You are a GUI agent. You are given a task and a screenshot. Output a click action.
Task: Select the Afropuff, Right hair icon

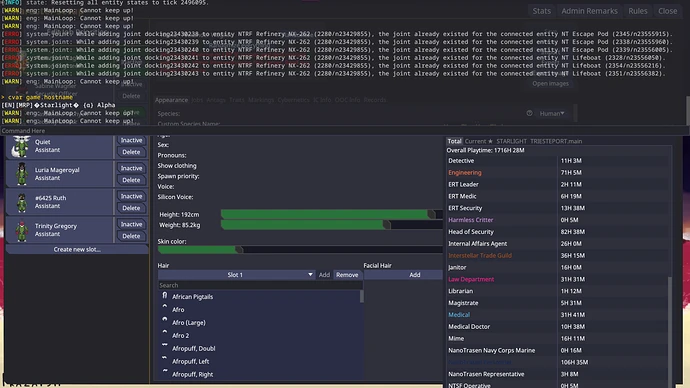[165, 371]
